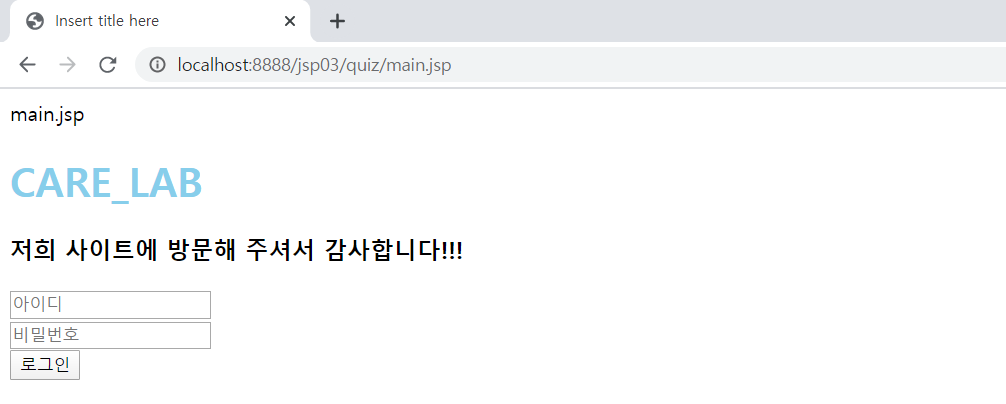Focus the localhost:8888 address bar

[x=570, y=65]
